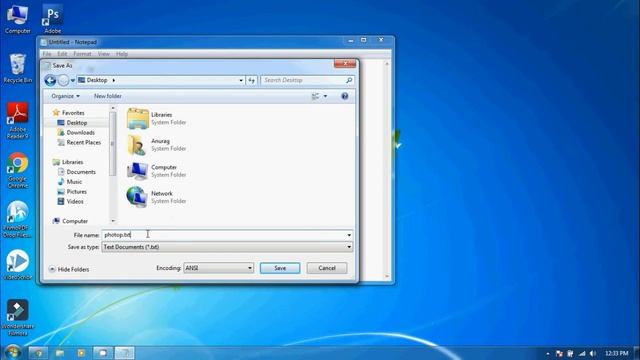
Task: Click the File name text field
Action: 223,235
